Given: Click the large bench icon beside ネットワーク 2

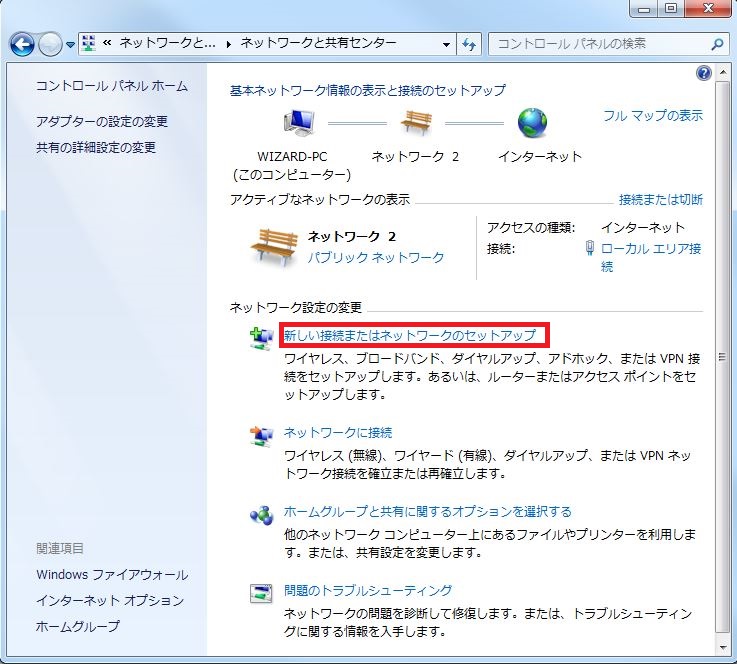Looking at the screenshot, I should click(x=272, y=243).
